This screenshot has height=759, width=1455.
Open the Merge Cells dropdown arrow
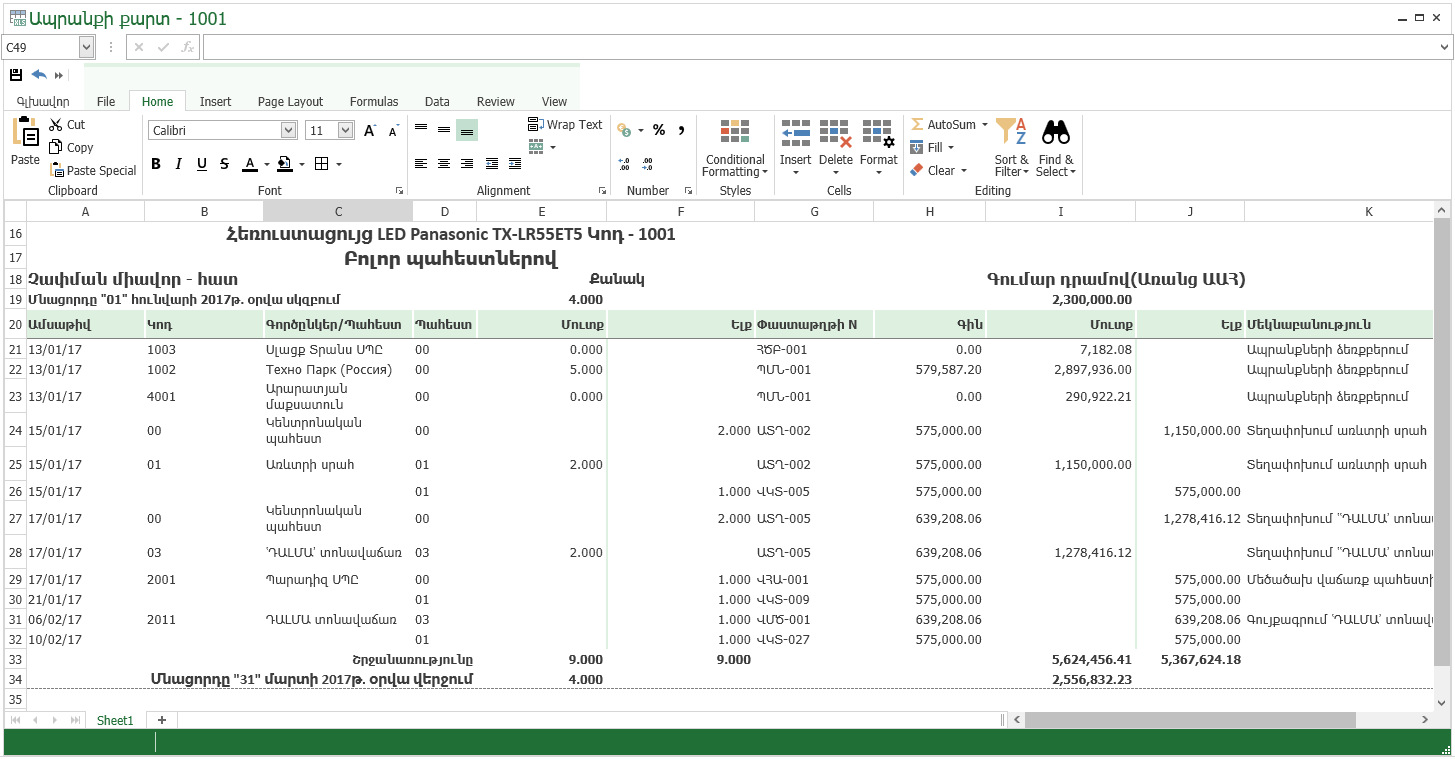pos(553,148)
